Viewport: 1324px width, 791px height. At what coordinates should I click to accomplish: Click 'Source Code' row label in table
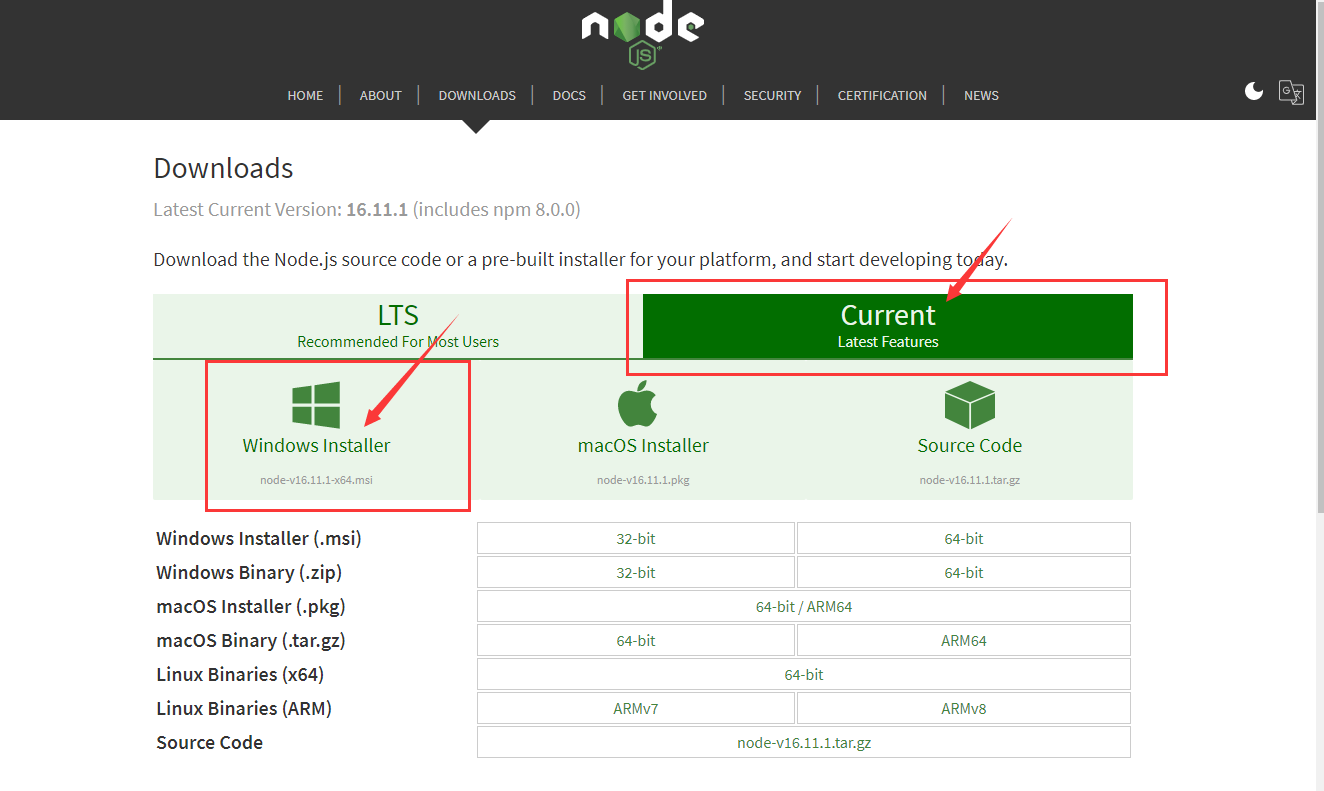click(x=209, y=742)
